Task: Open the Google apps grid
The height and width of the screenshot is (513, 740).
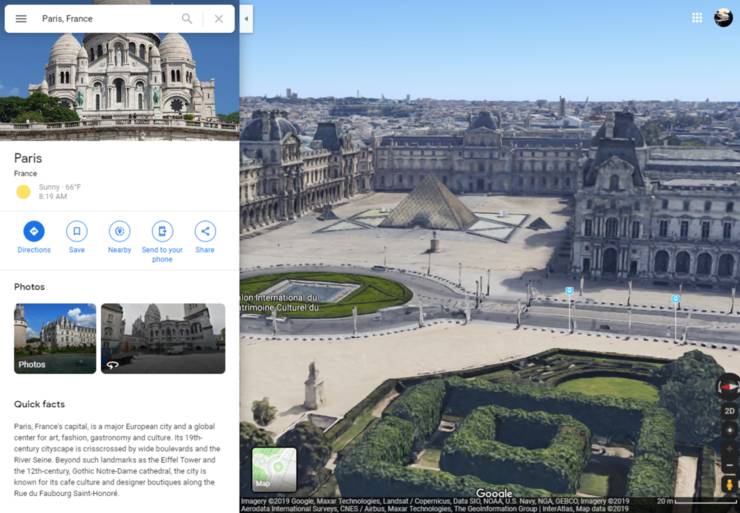Action: 697,18
